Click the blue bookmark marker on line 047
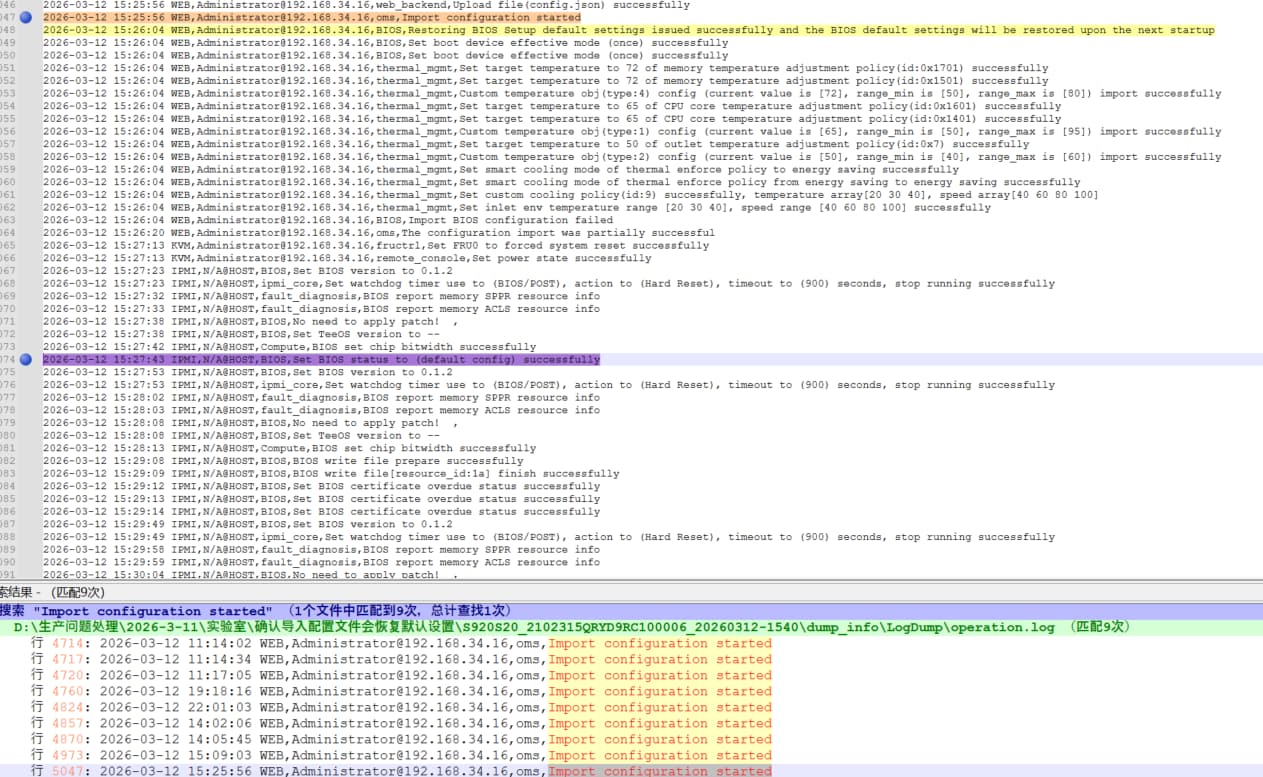This screenshot has height=777, width=1263. pyautogui.click(x=26, y=18)
